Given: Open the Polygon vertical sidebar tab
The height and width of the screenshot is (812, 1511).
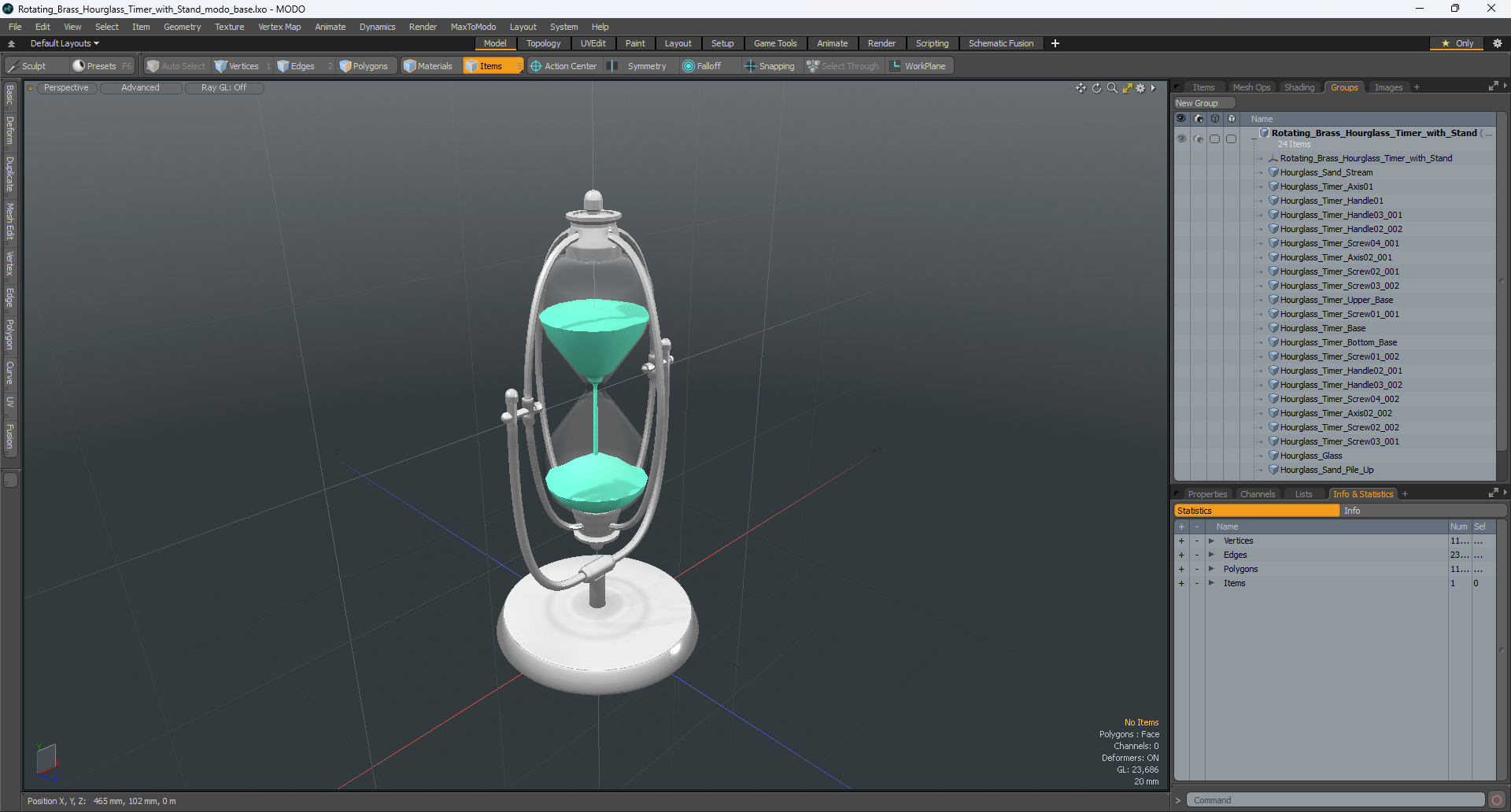Looking at the screenshot, I should tap(9, 334).
